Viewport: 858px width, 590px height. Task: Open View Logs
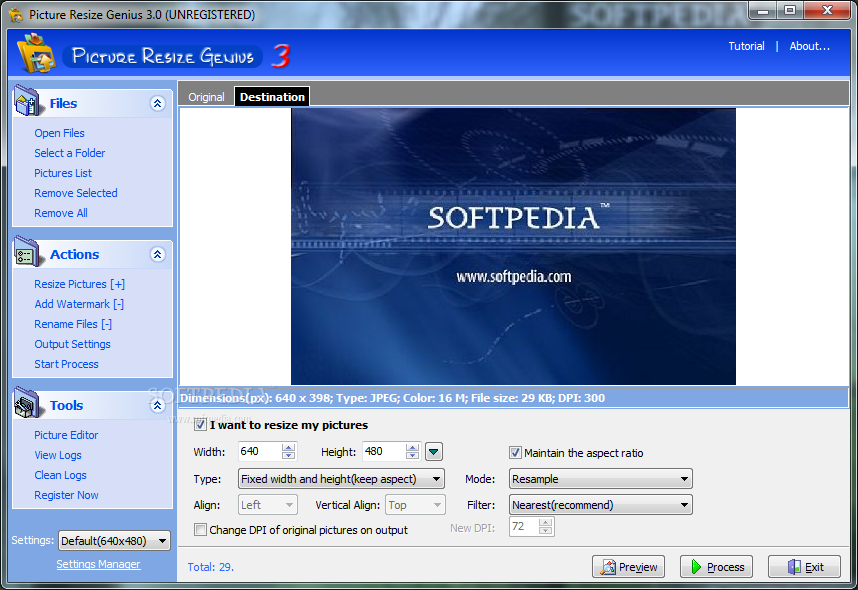(x=57, y=455)
